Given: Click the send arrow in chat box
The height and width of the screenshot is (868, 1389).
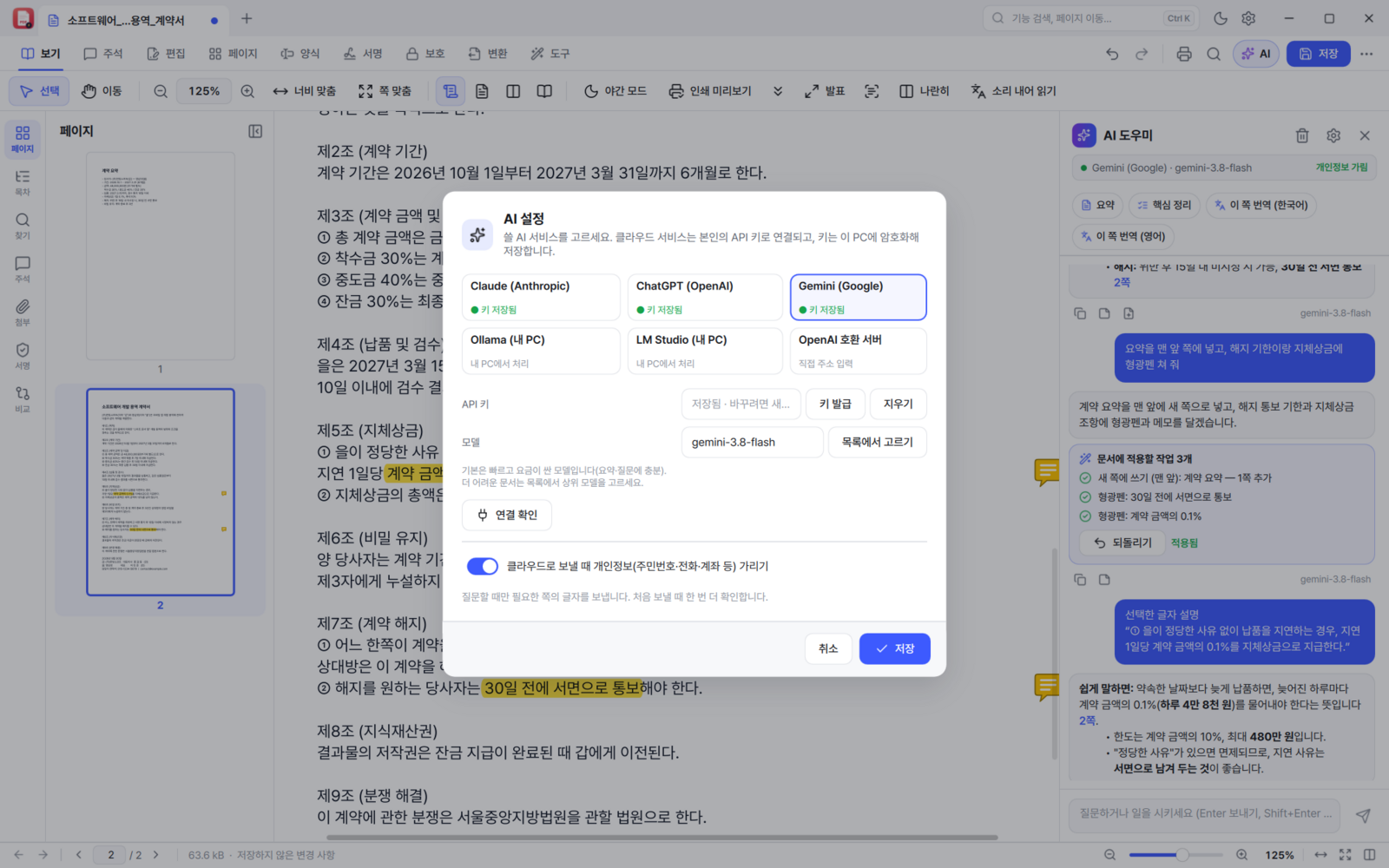Looking at the screenshot, I should 1363,815.
